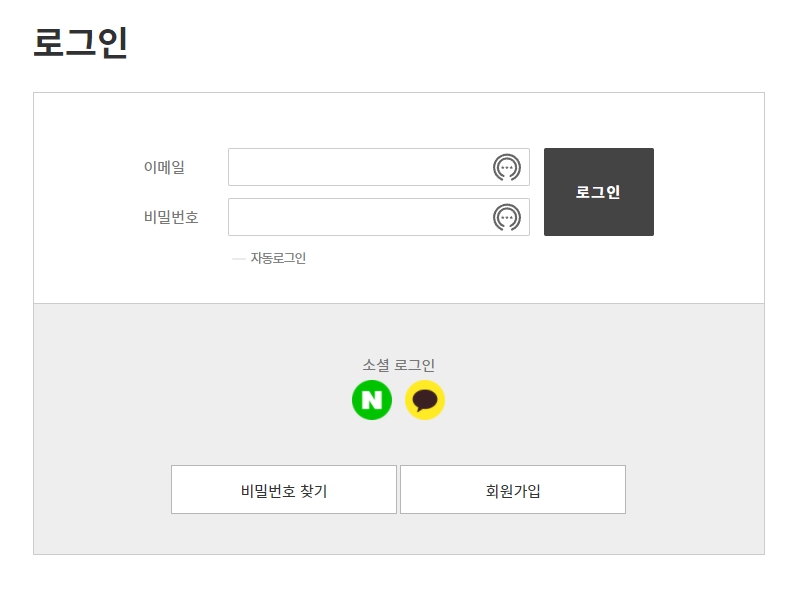This screenshot has width=797, height=593.
Task: Click the white N letter in Naver logo
Action: (372, 400)
